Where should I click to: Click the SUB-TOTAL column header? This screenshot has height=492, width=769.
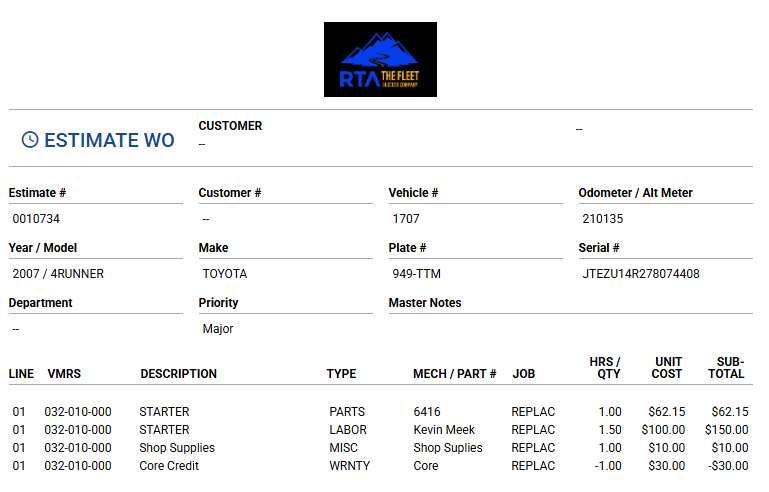point(730,367)
